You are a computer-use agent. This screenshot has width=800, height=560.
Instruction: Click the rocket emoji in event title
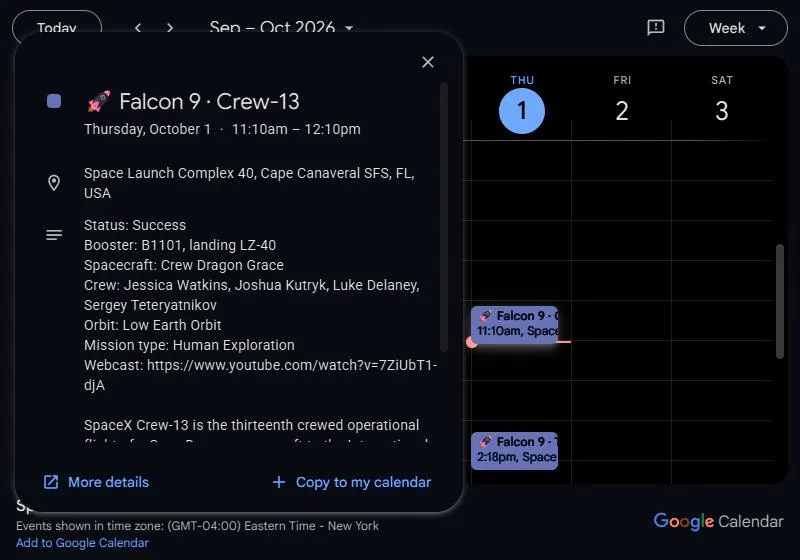pyautogui.click(x=99, y=101)
